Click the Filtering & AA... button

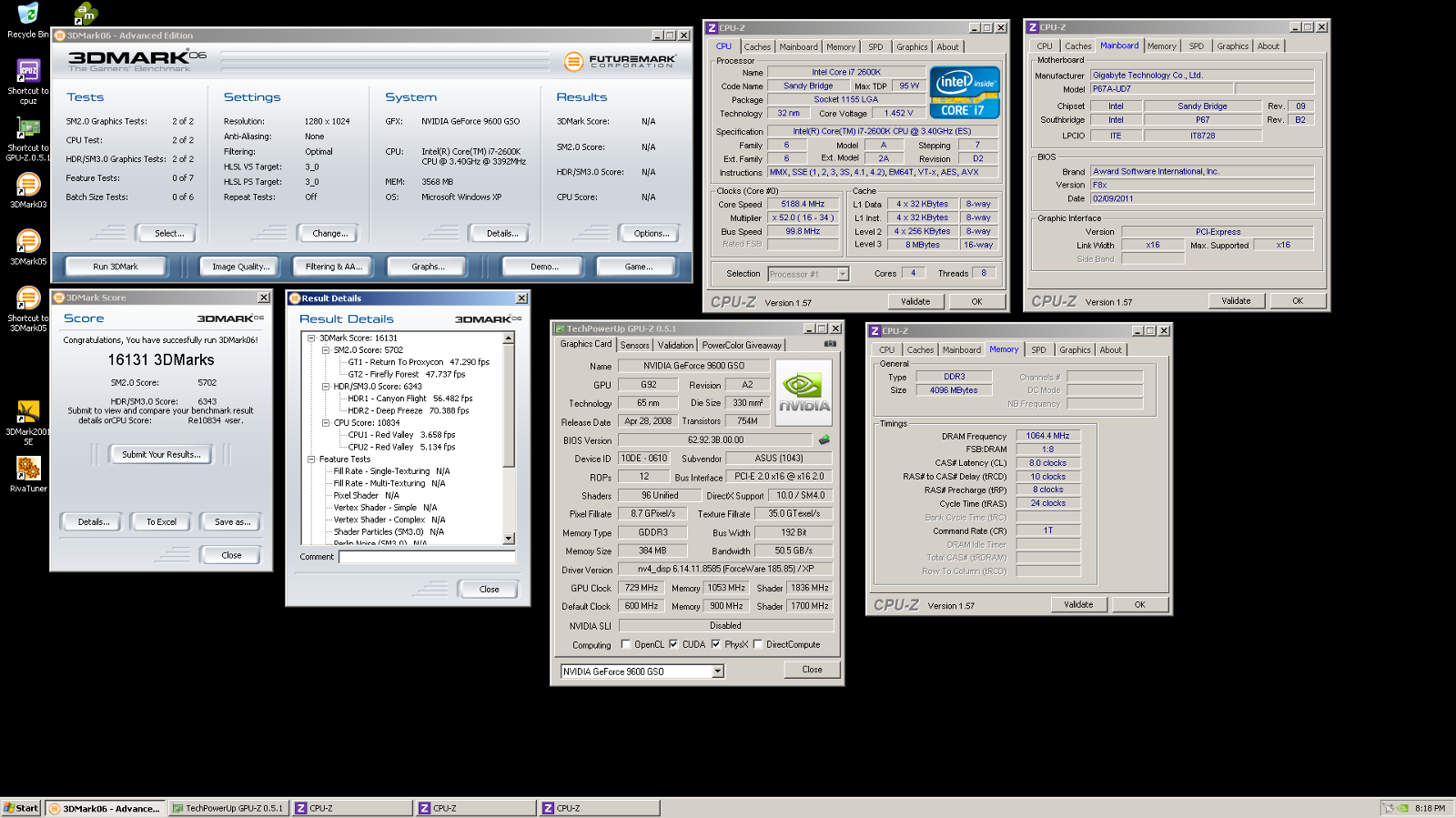[334, 267]
